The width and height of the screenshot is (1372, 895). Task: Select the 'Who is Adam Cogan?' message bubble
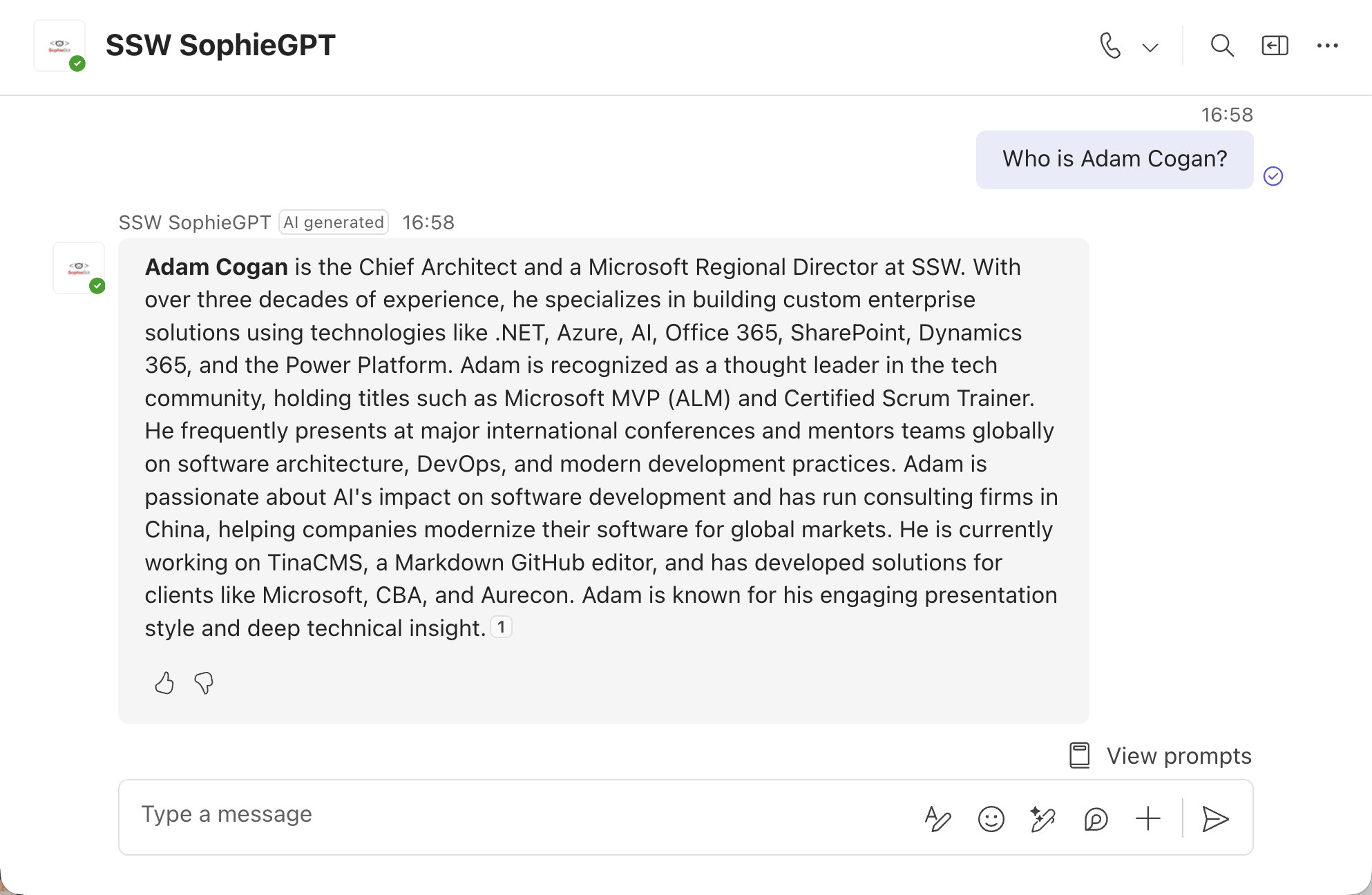pyautogui.click(x=1114, y=160)
